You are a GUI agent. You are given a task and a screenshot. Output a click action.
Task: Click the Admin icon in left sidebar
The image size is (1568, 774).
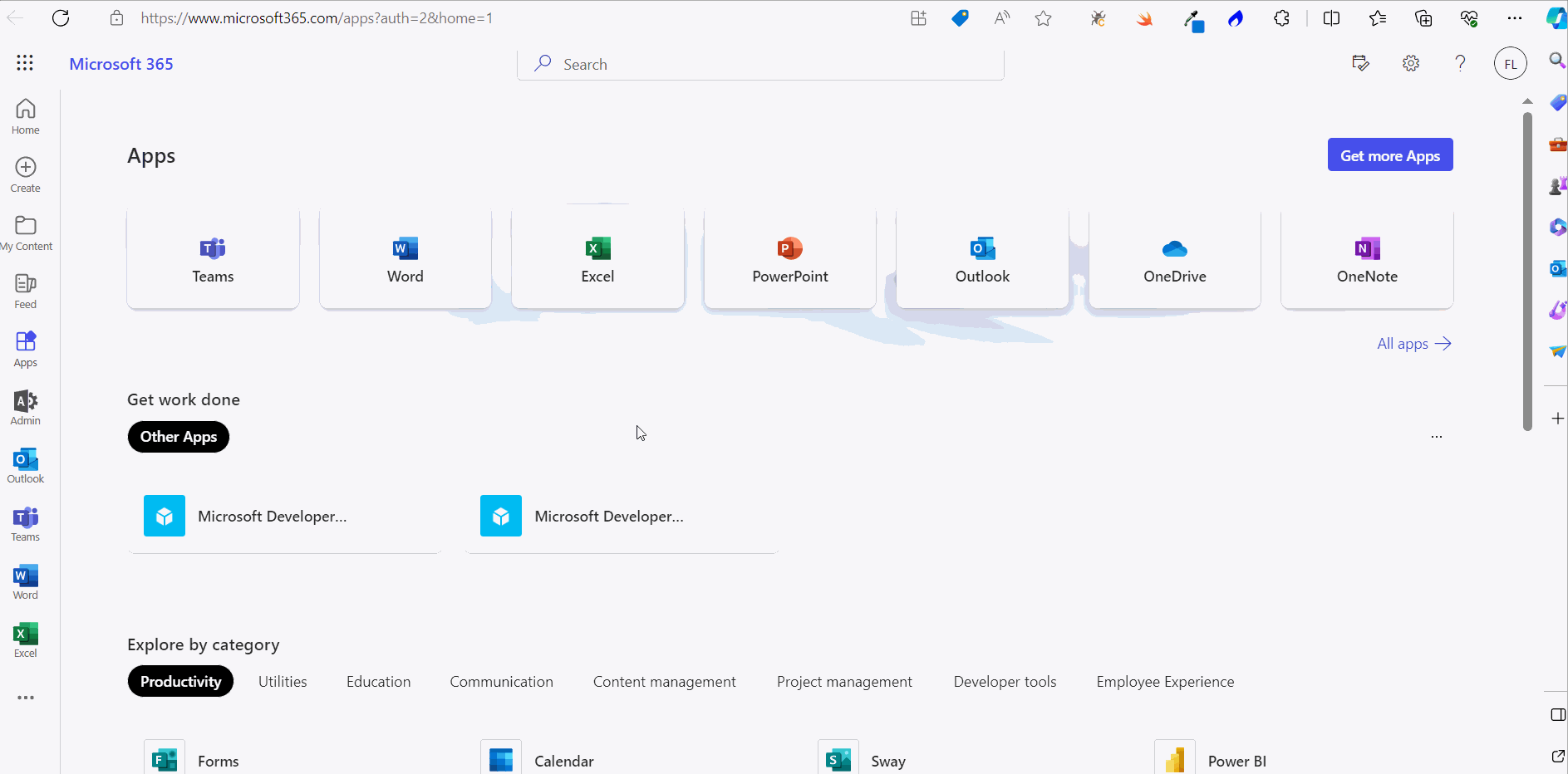[26, 408]
